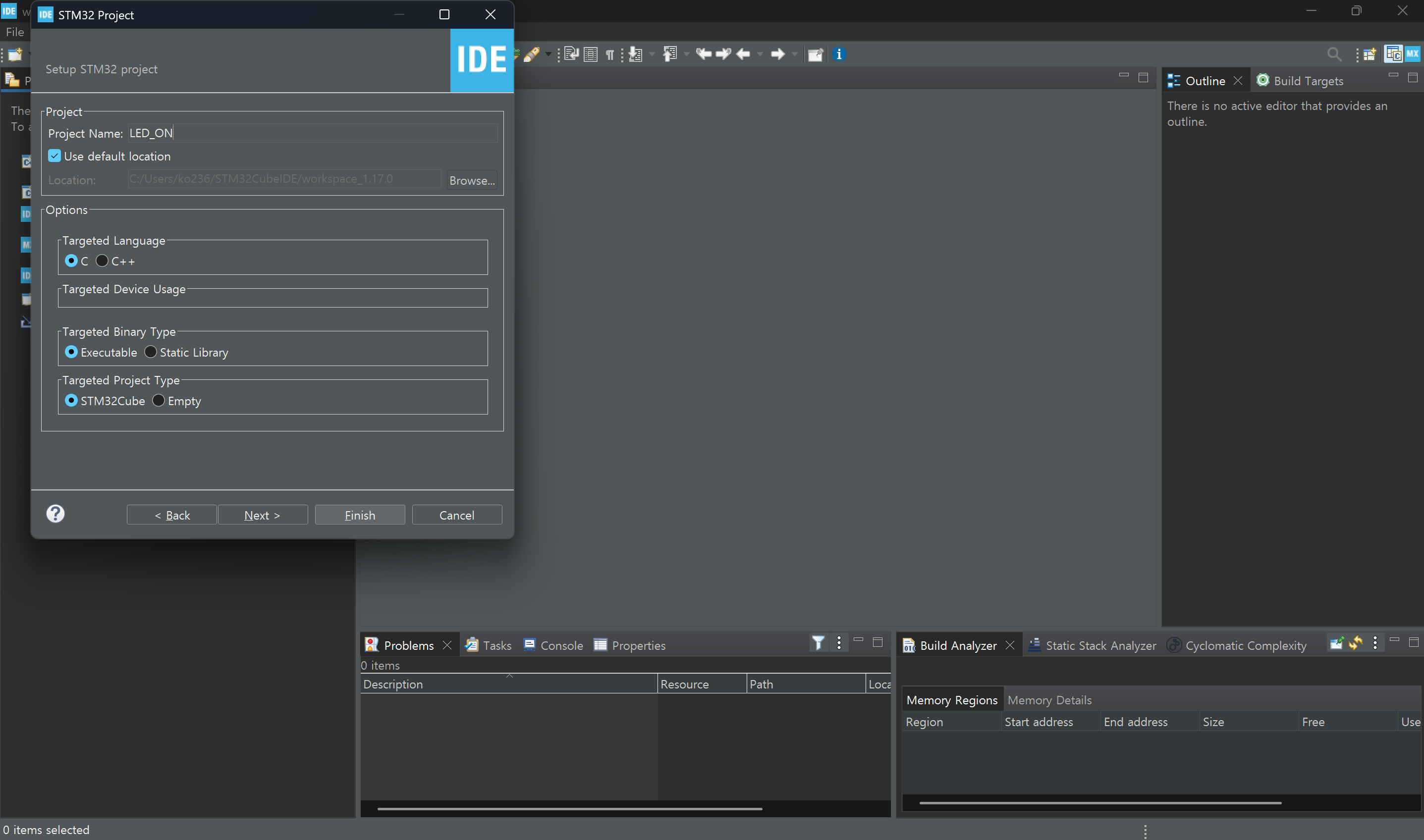The image size is (1424, 840).
Task: Show whitespace characters with the pilcrow icon
Action: tap(610, 54)
